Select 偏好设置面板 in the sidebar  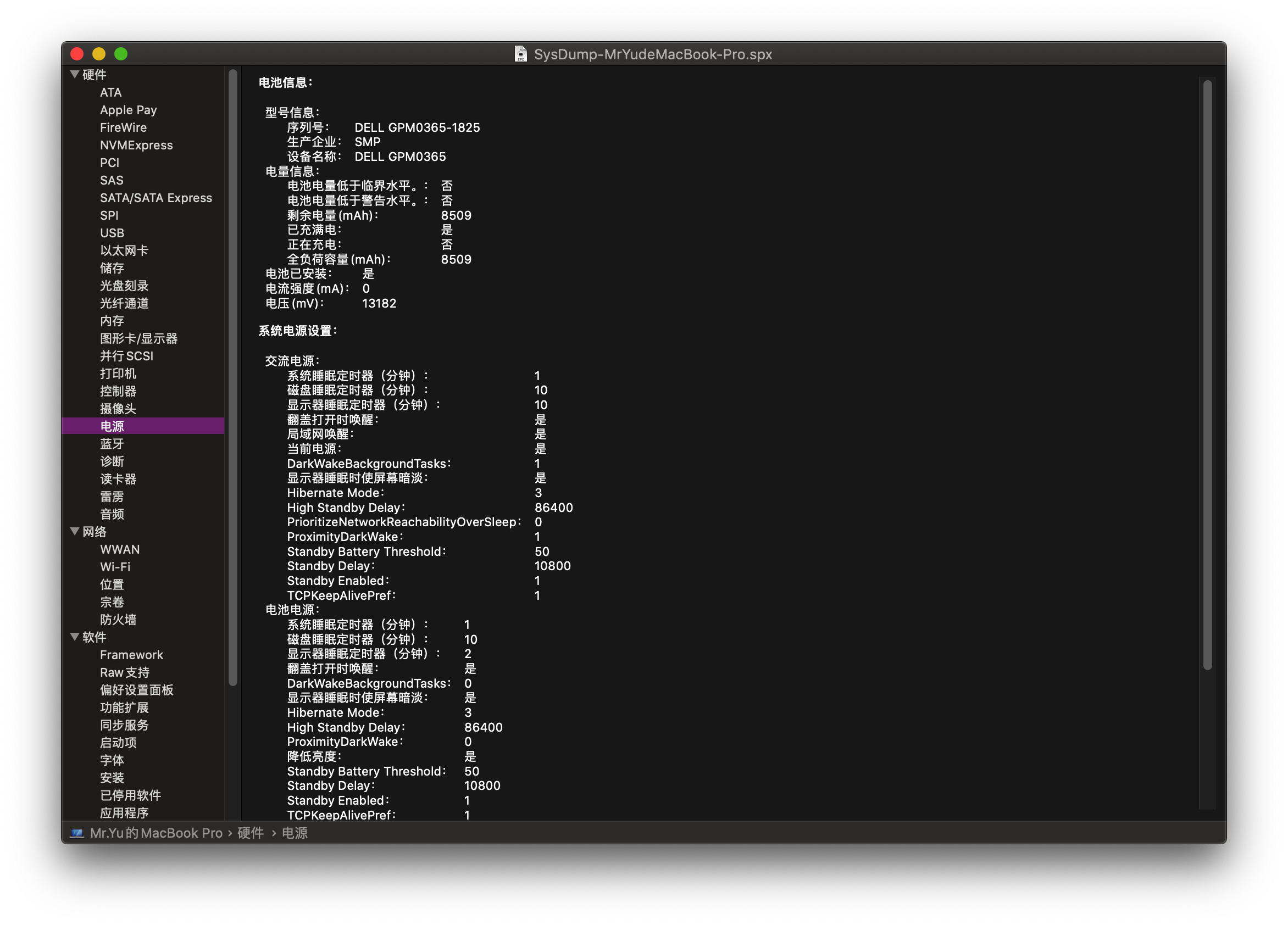(137, 690)
